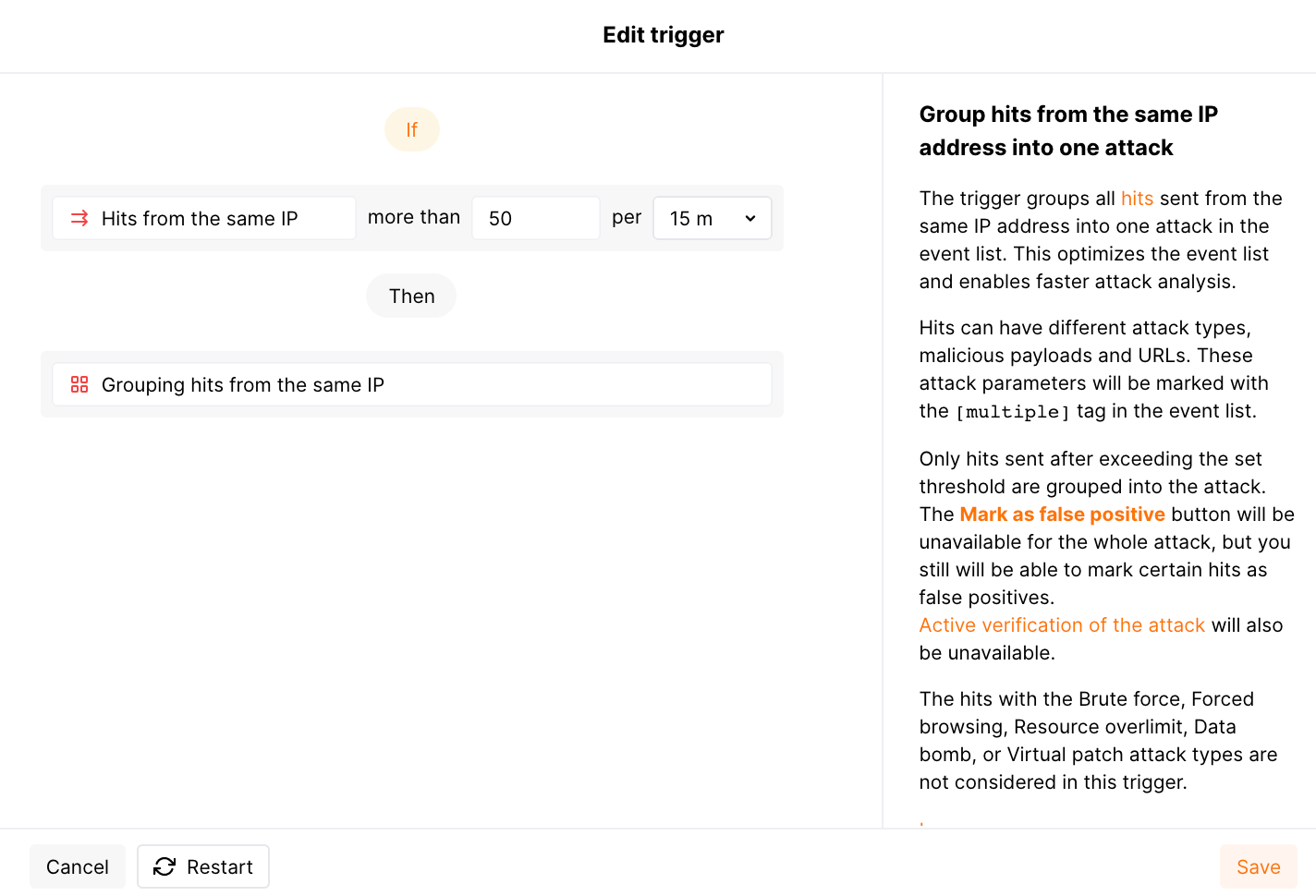Open the 15 m time period dropdown

712,218
